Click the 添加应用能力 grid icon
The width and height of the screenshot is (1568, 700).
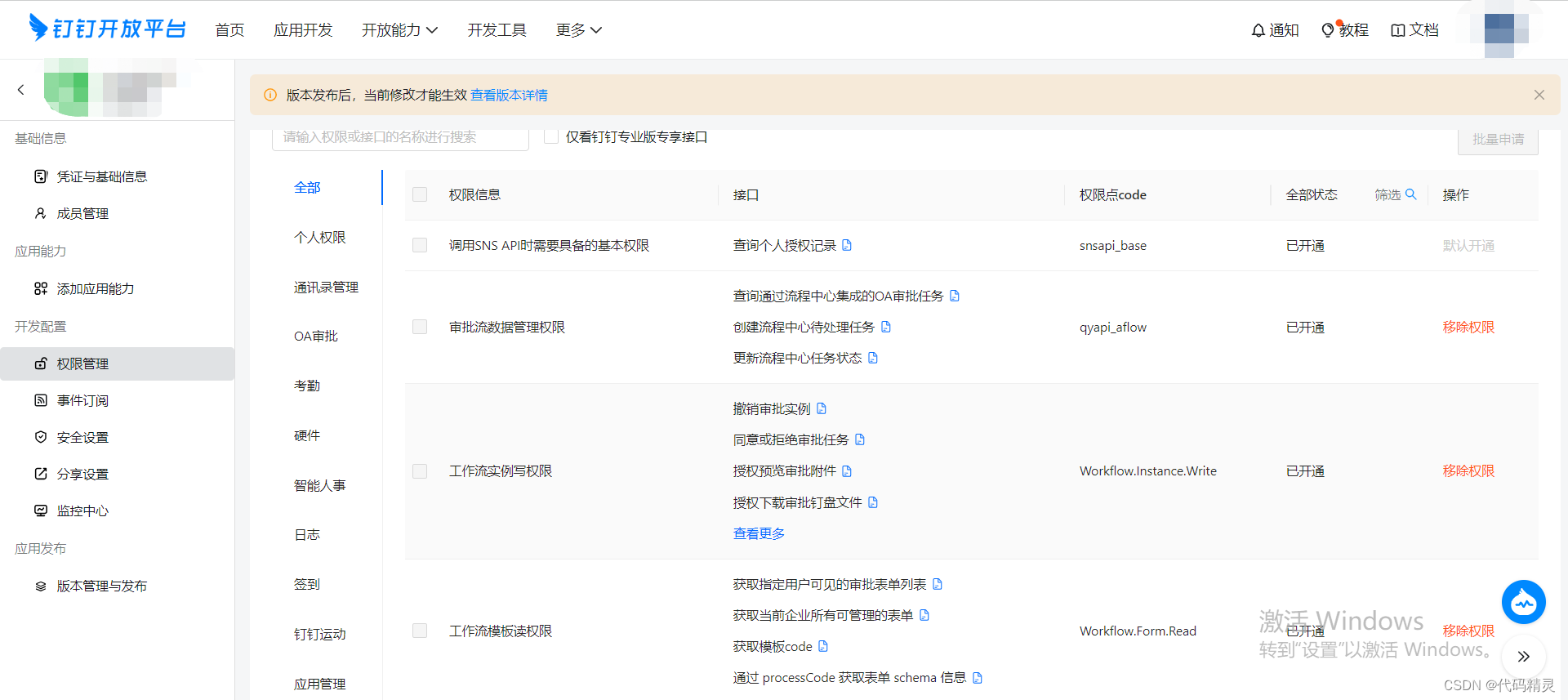pyautogui.click(x=41, y=288)
